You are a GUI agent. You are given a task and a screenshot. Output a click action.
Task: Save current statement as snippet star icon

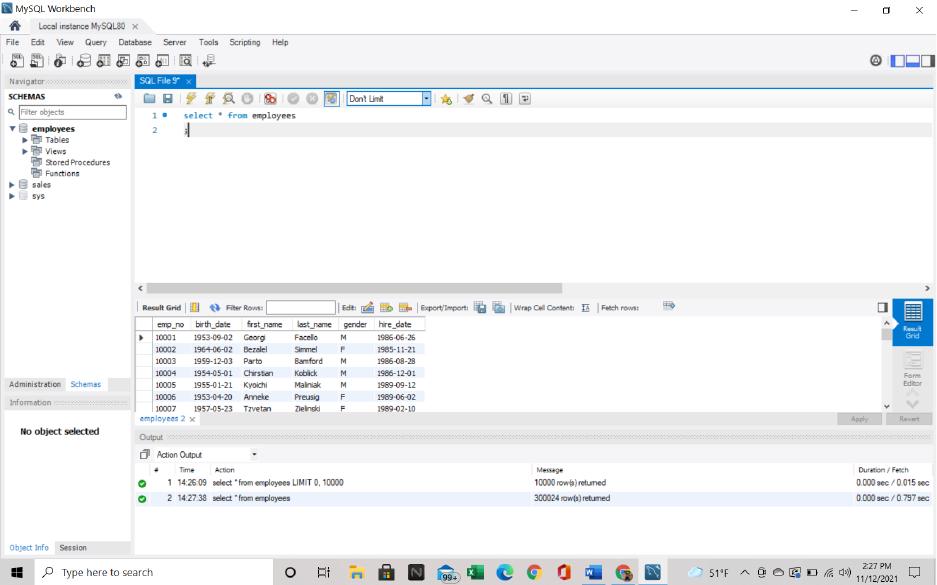[x=446, y=99]
